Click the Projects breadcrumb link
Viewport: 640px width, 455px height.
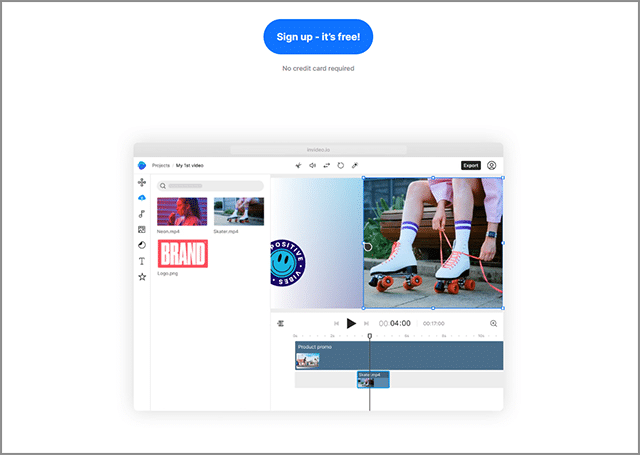[161, 165]
